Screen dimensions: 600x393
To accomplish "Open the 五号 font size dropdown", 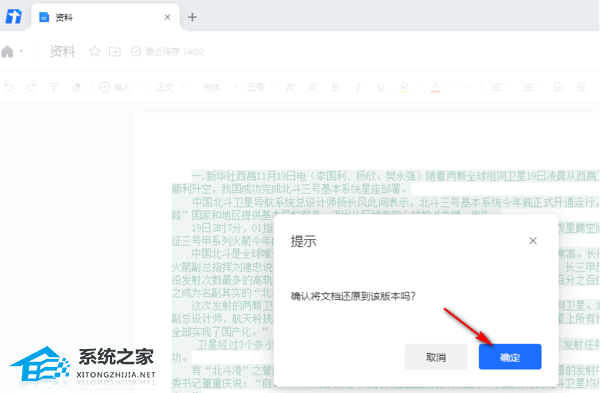I will click(x=259, y=87).
